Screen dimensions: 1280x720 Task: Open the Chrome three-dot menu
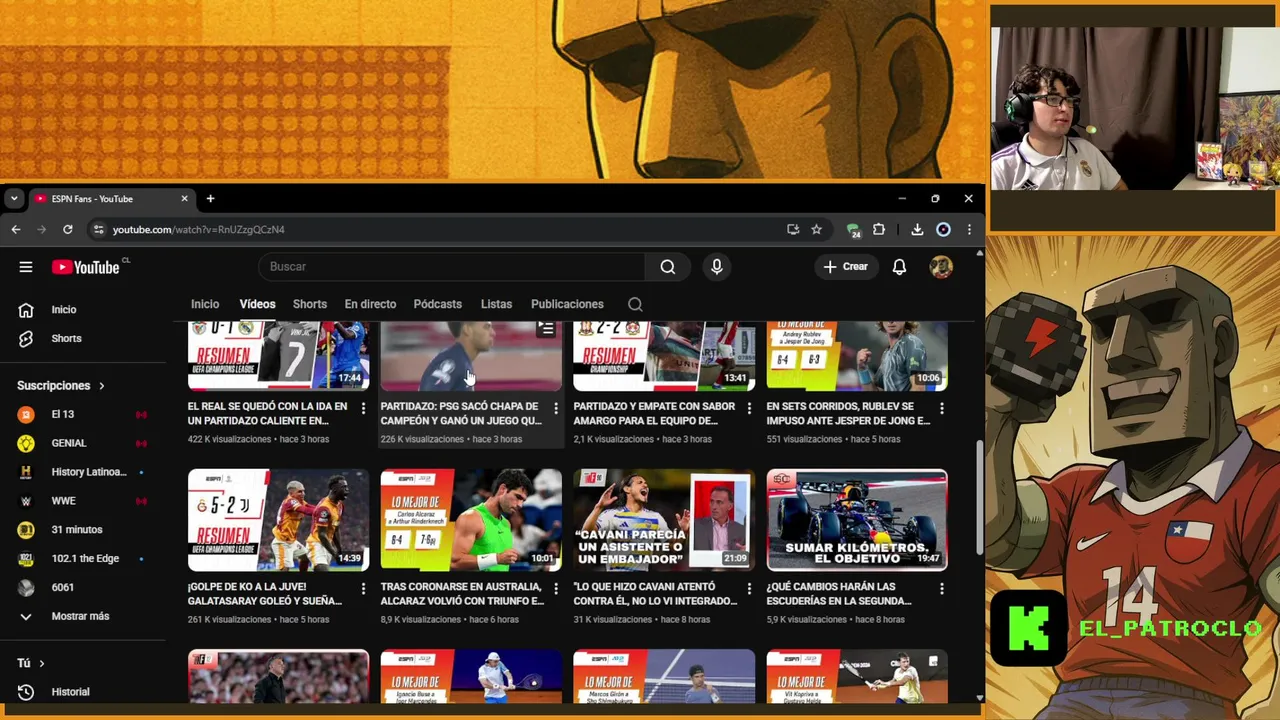click(x=968, y=229)
